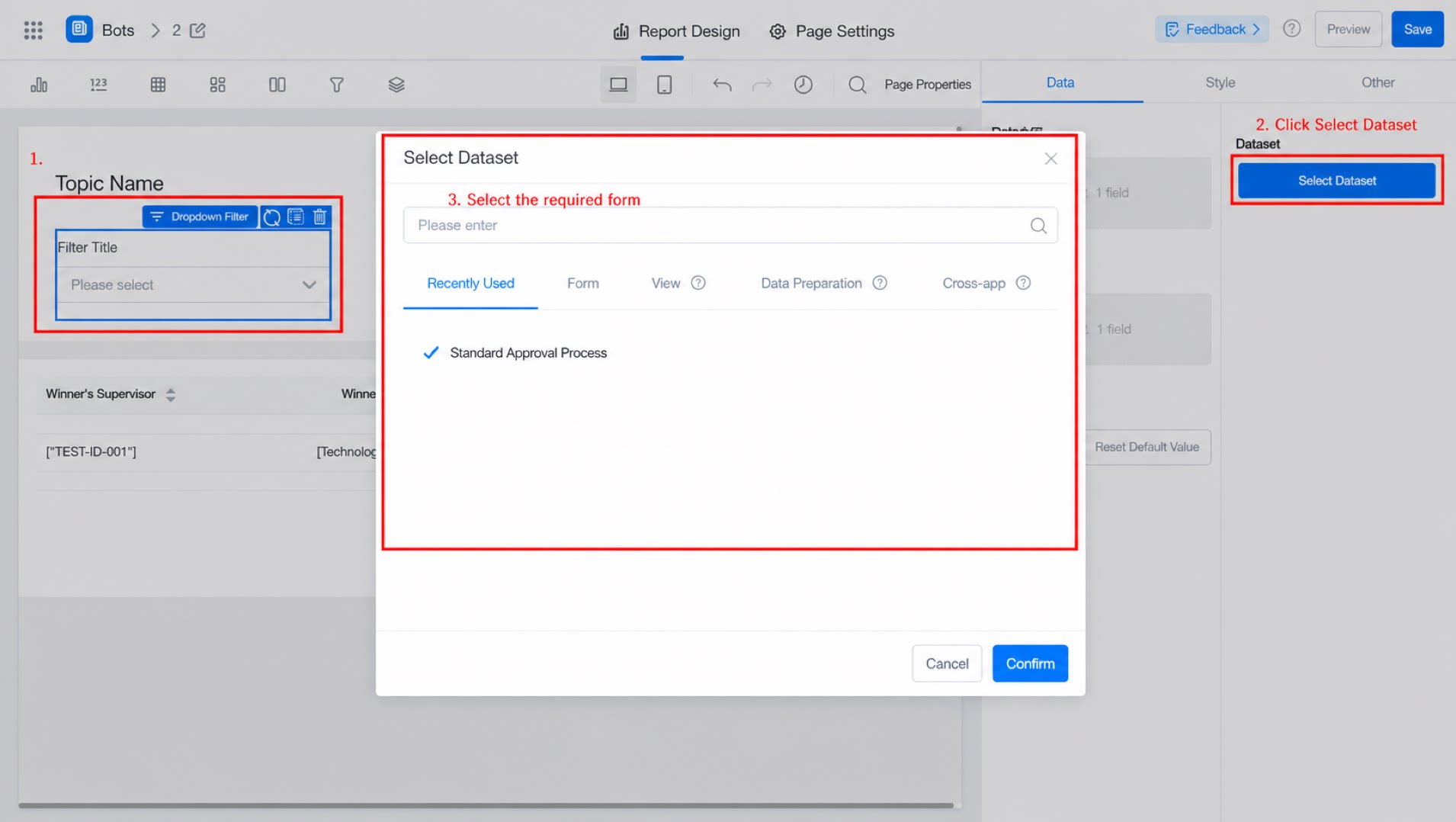1456x822 pixels.
Task: Click the horizontal scrollbar under the canvas
Action: coord(486,804)
